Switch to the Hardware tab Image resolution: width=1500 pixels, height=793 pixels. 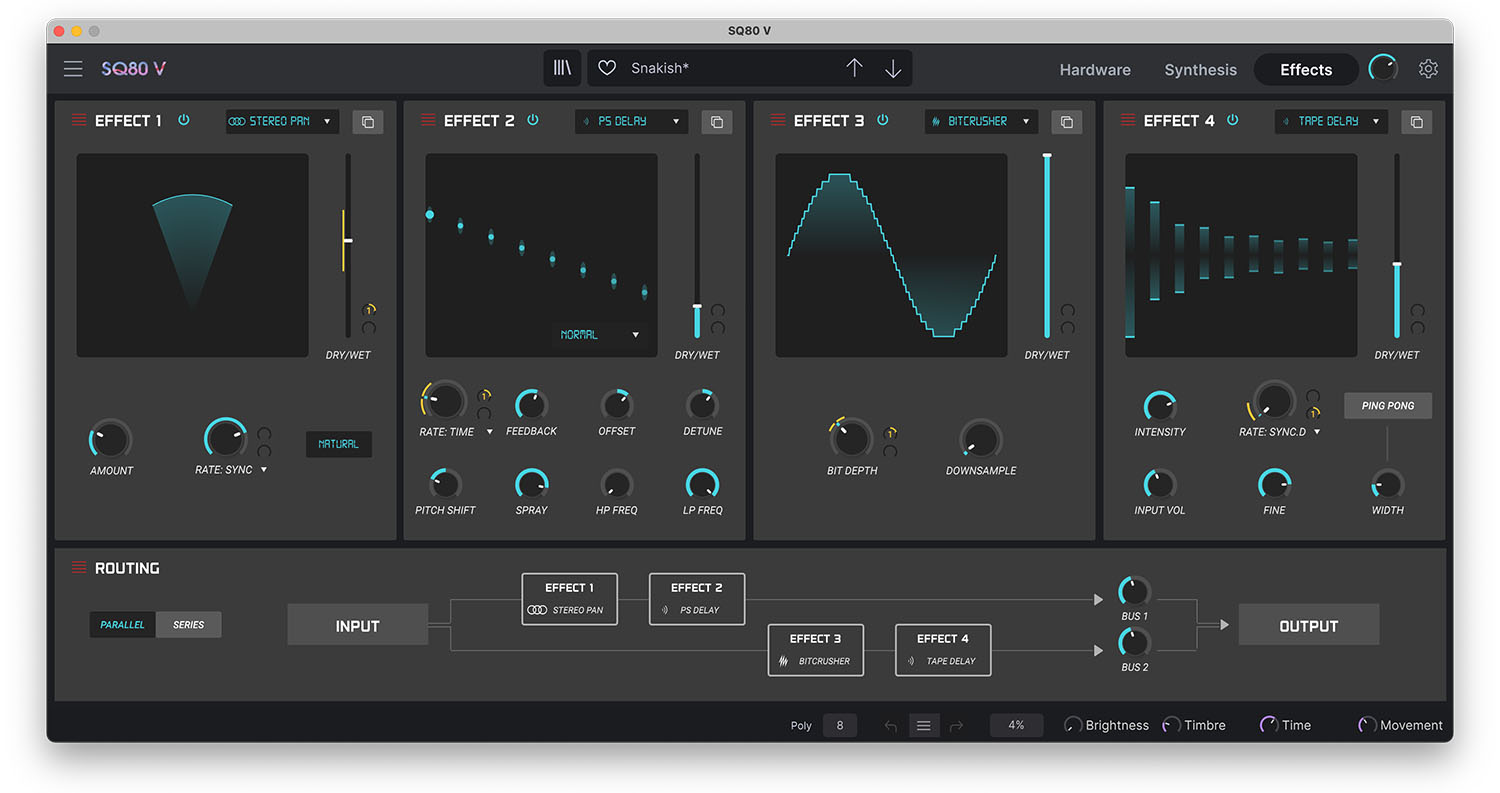click(1095, 70)
